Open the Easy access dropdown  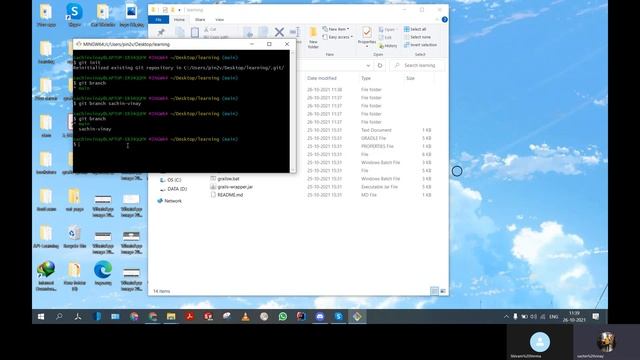[338, 37]
